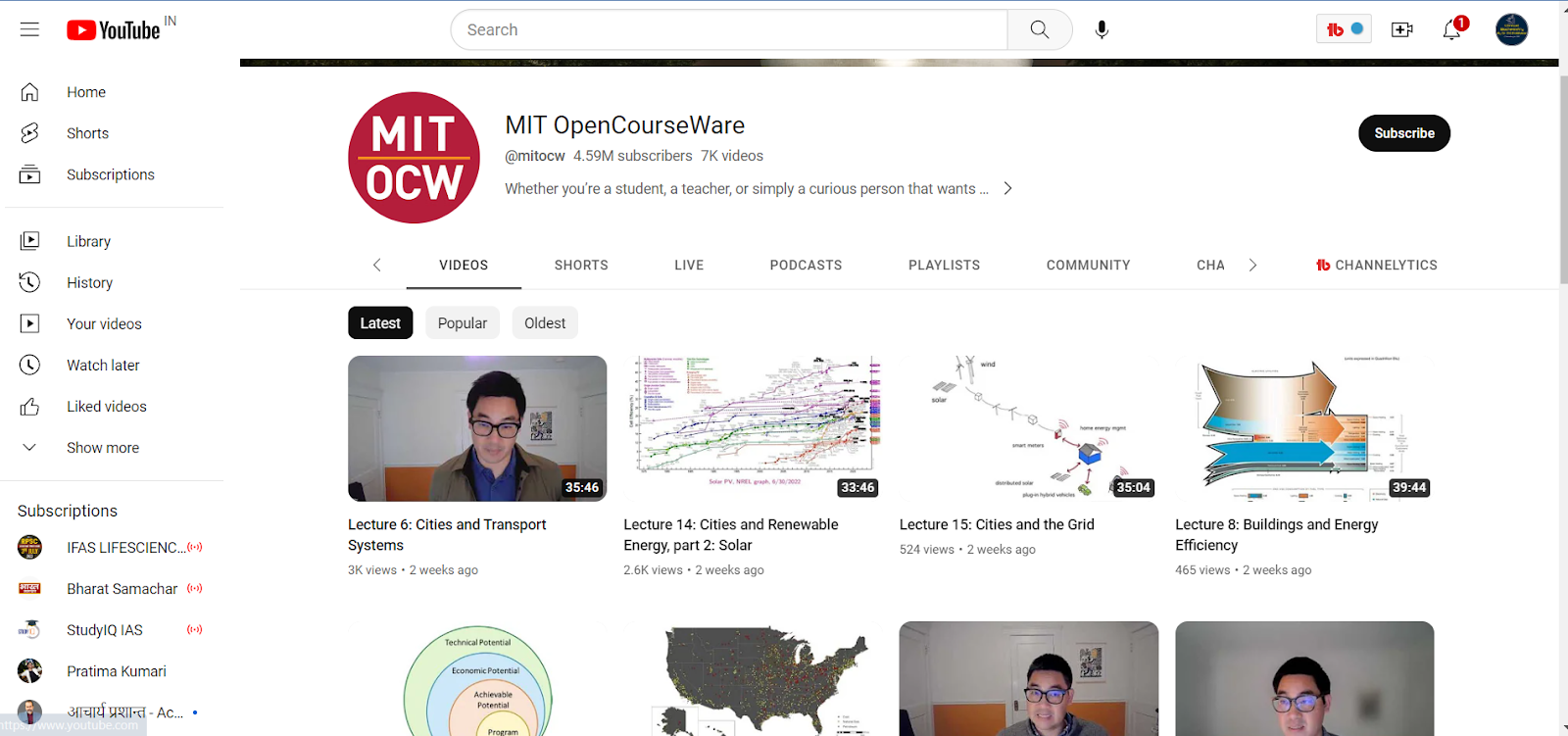Switch to the Shorts tab
Screen dimensions: 1568x736
[581, 266]
